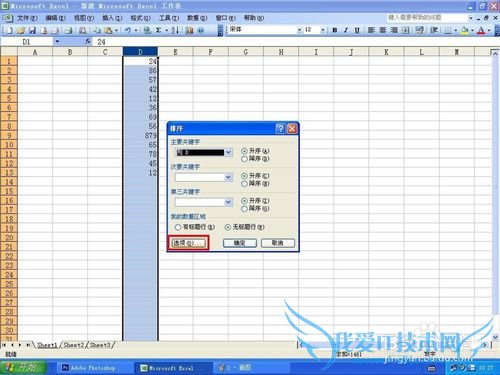The image size is (500, 375).
Task: Open the Undo history dropdown arrow
Action: [x=136, y=30]
